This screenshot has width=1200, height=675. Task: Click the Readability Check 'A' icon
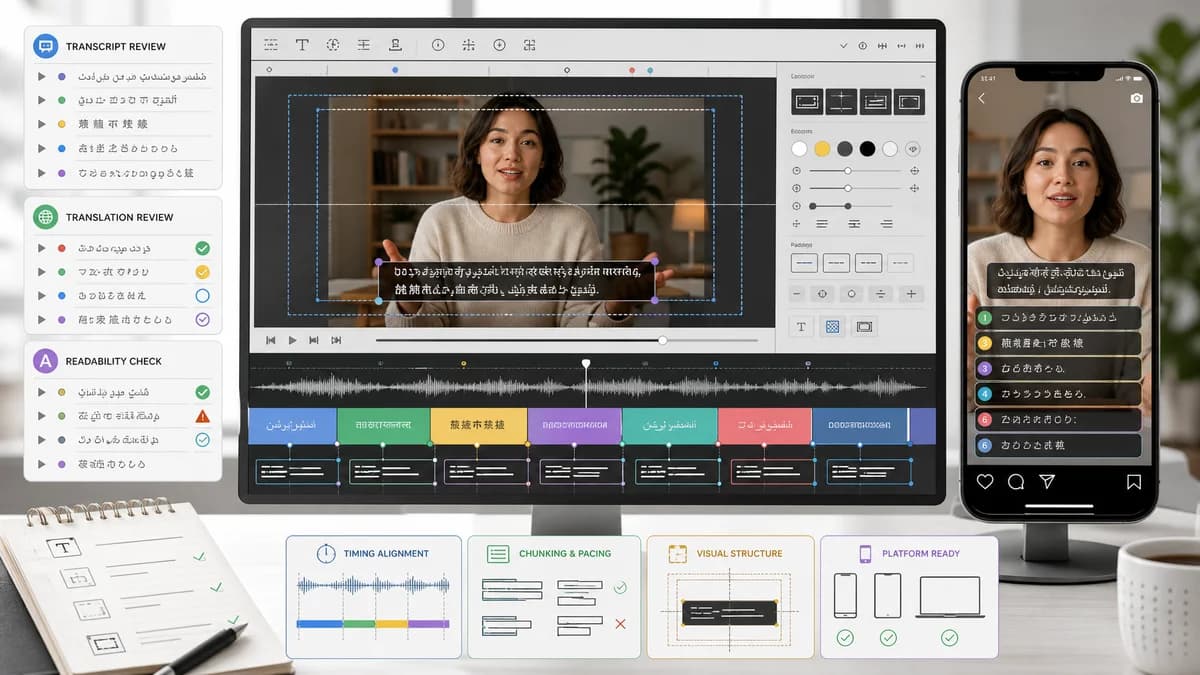[x=45, y=361]
